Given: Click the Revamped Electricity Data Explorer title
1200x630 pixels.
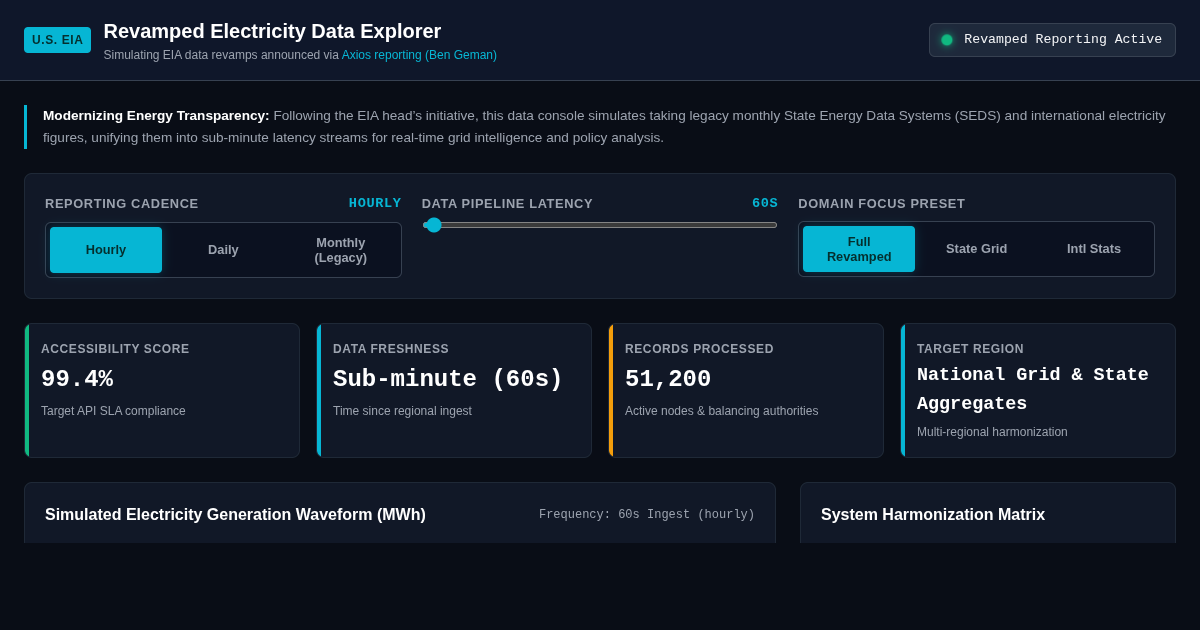Looking at the screenshot, I should [x=272, y=31].
